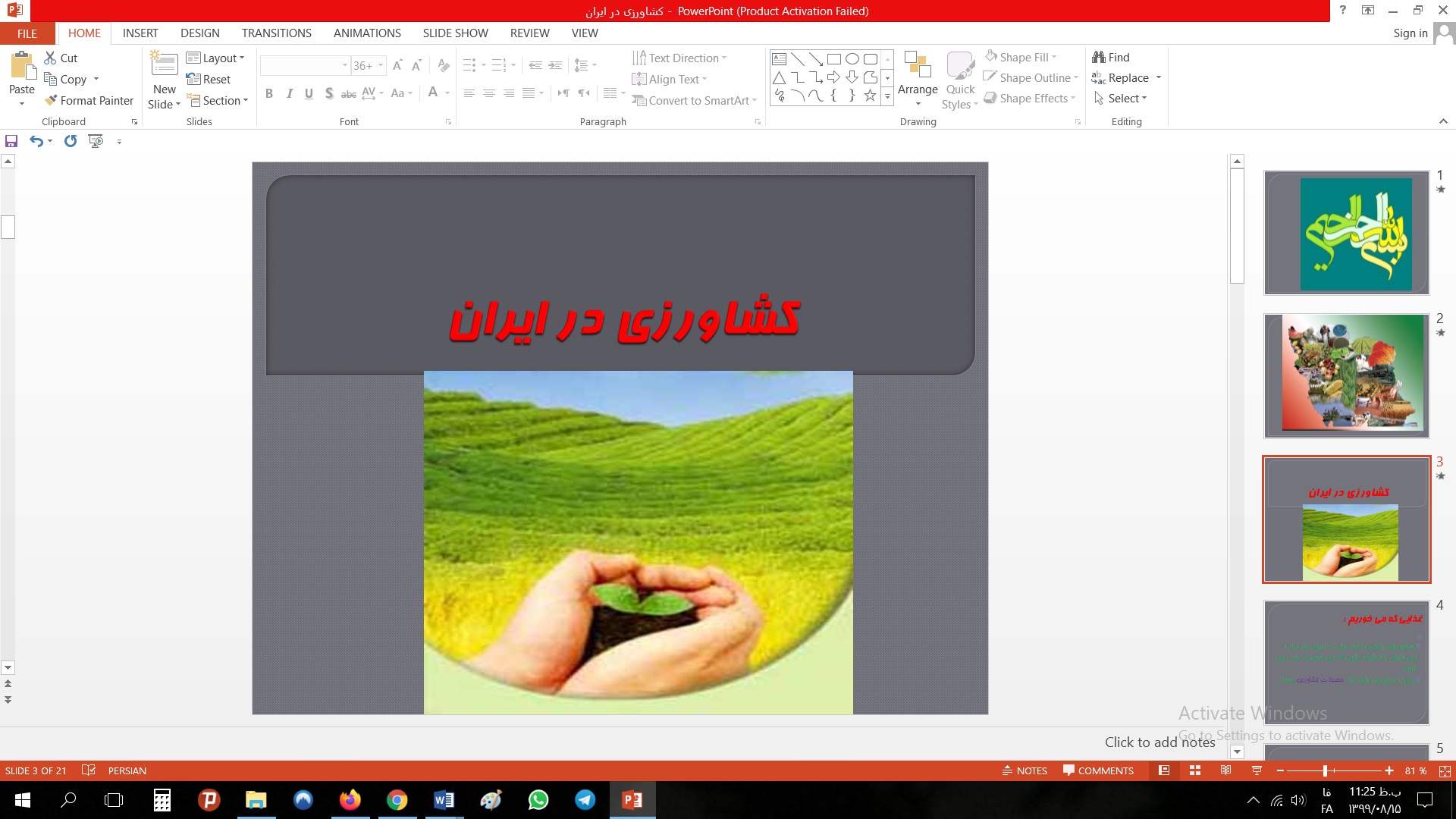Image resolution: width=1456 pixels, height=819 pixels.
Task: Click Reading View icon in status bar
Action: (1225, 770)
